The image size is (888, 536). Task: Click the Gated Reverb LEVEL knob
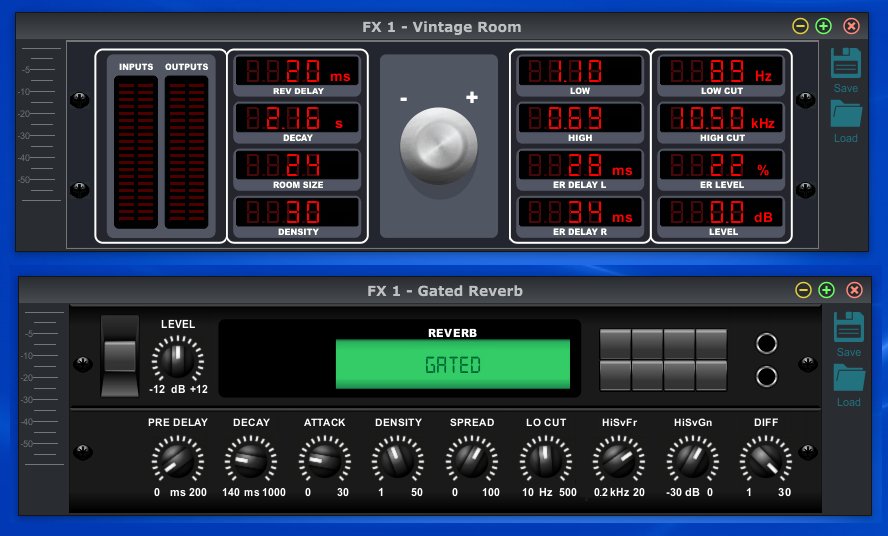point(177,358)
